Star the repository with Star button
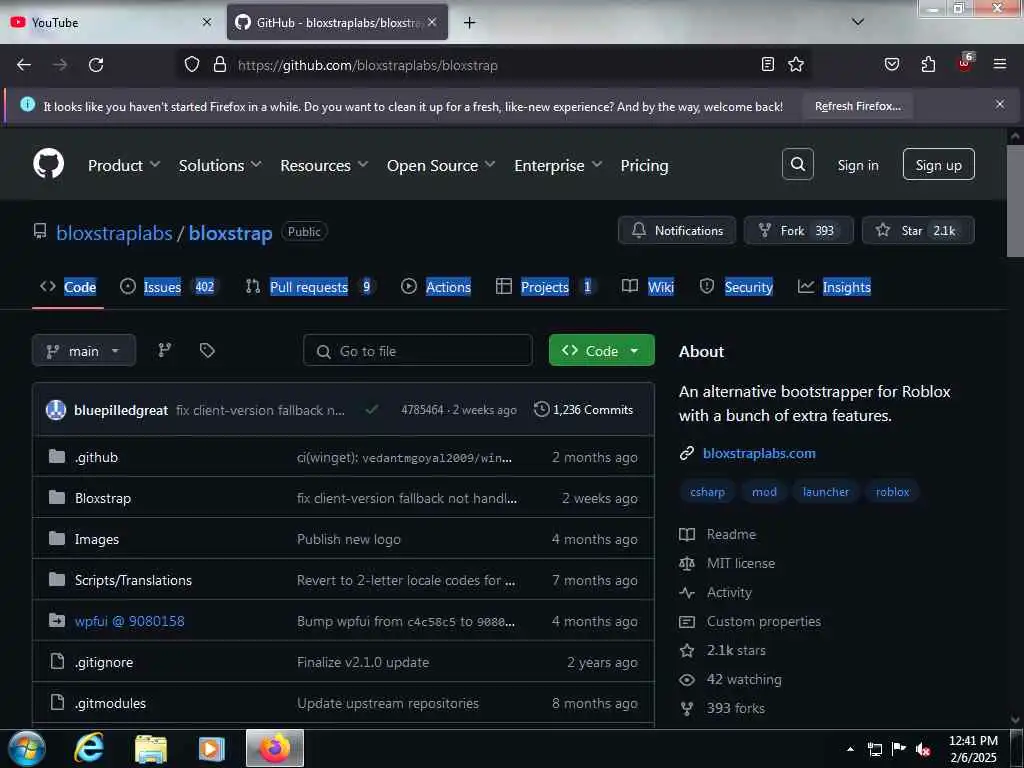The height and width of the screenshot is (768, 1024). click(x=918, y=231)
